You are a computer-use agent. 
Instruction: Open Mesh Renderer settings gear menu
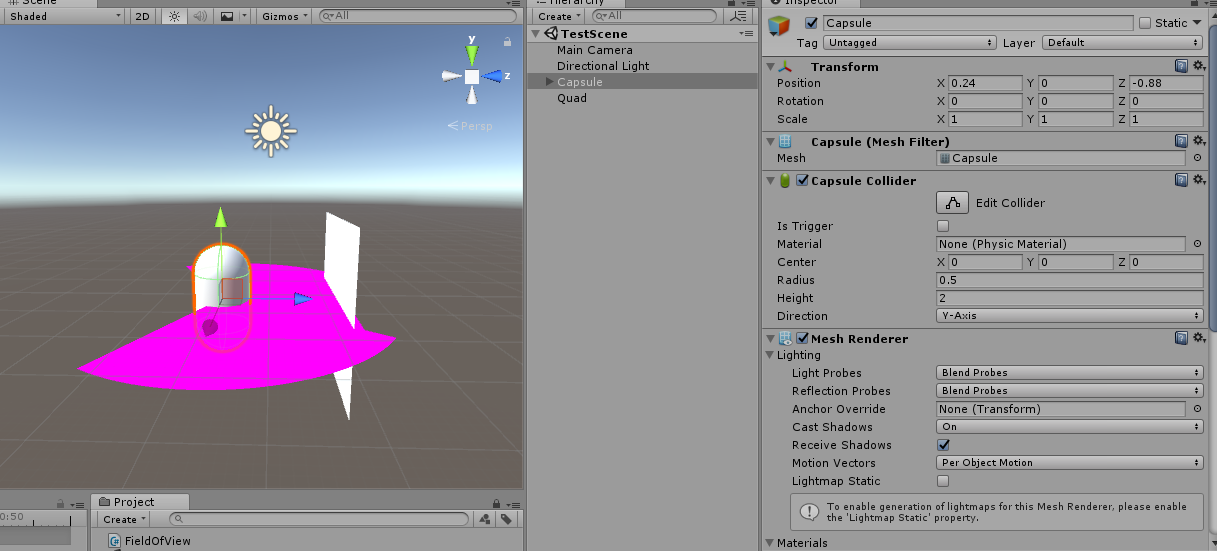coord(1197,339)
